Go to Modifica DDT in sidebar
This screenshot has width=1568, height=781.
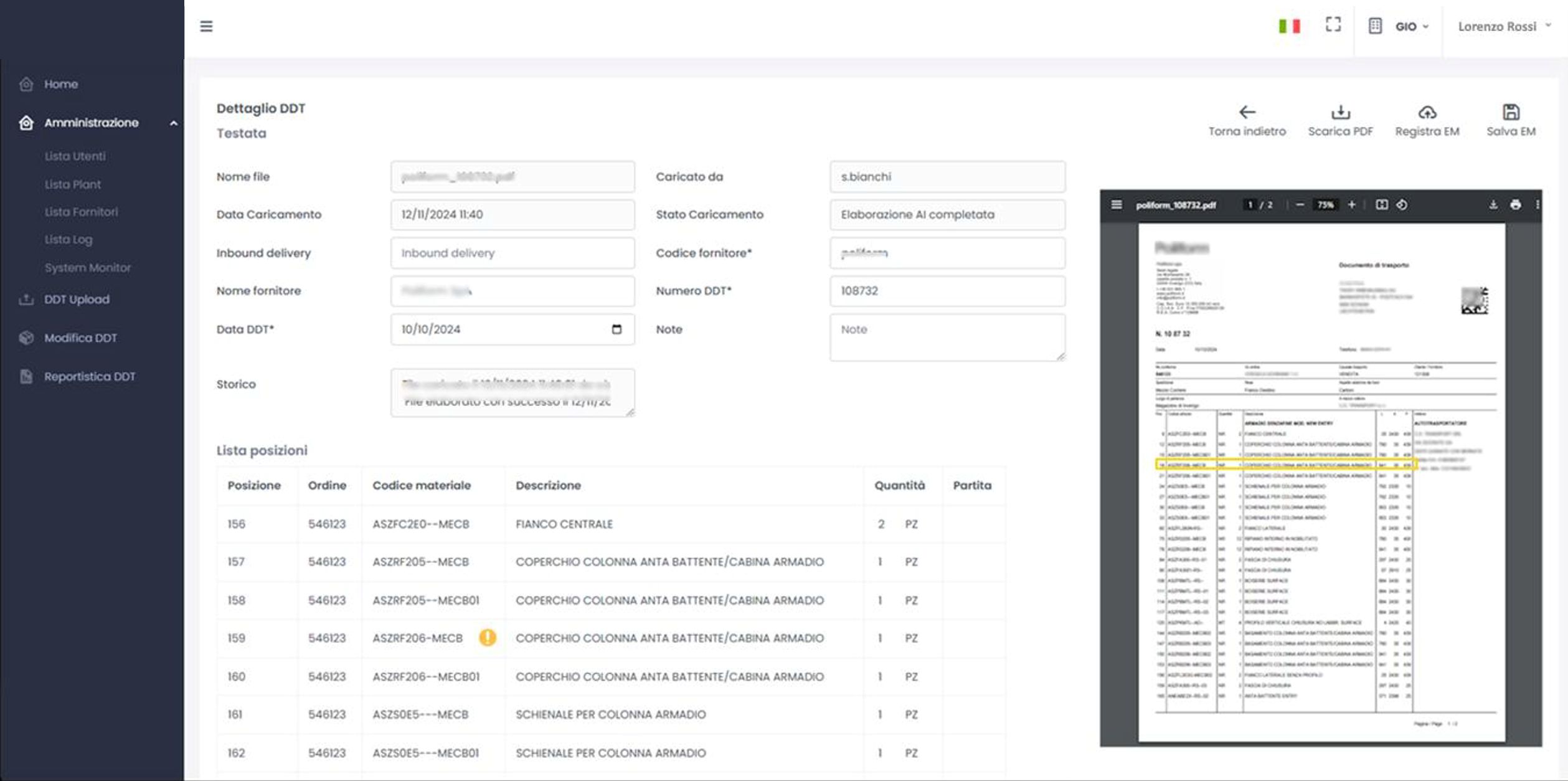80,338
